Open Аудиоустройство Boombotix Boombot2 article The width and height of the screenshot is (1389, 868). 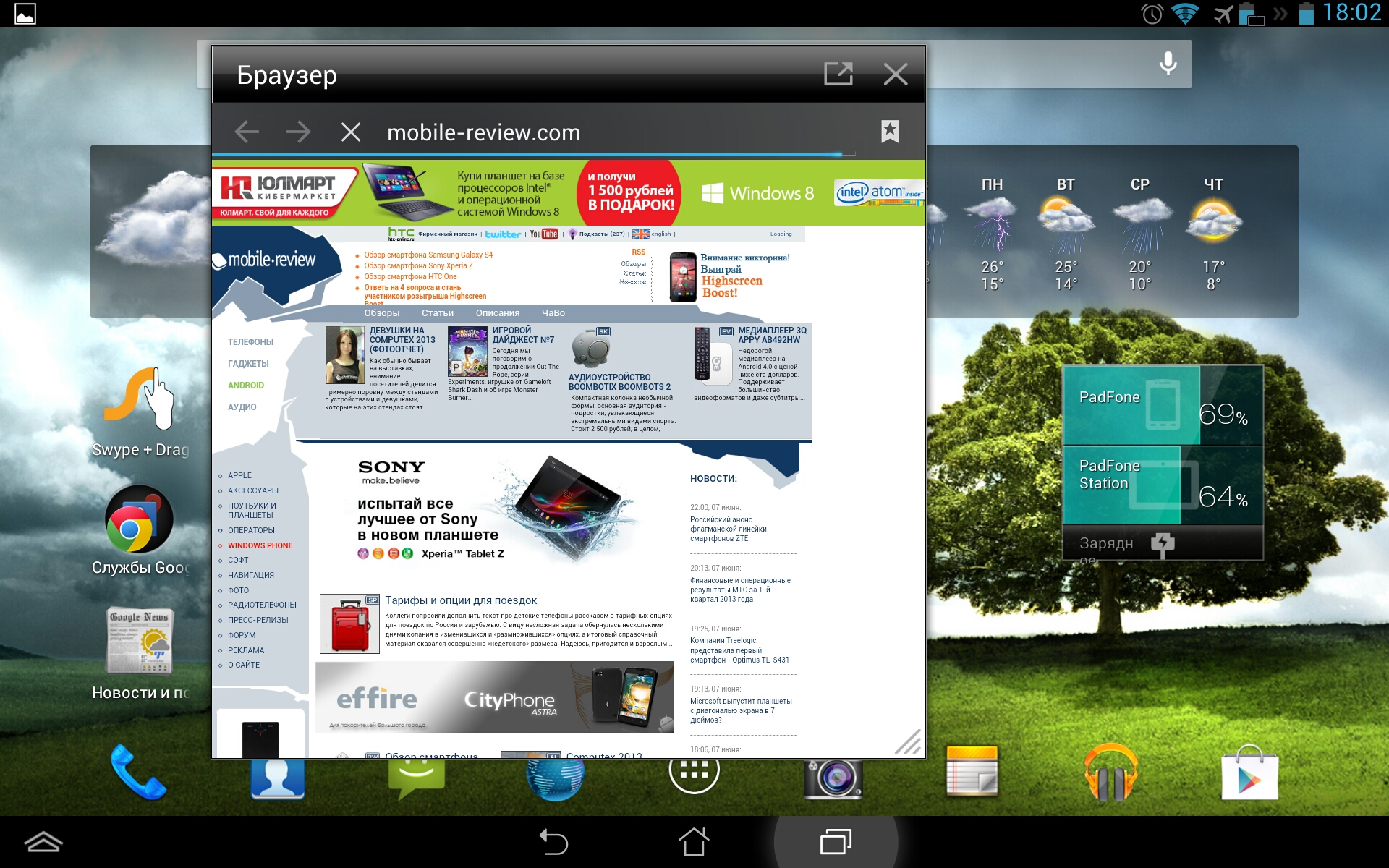[619, 382]
